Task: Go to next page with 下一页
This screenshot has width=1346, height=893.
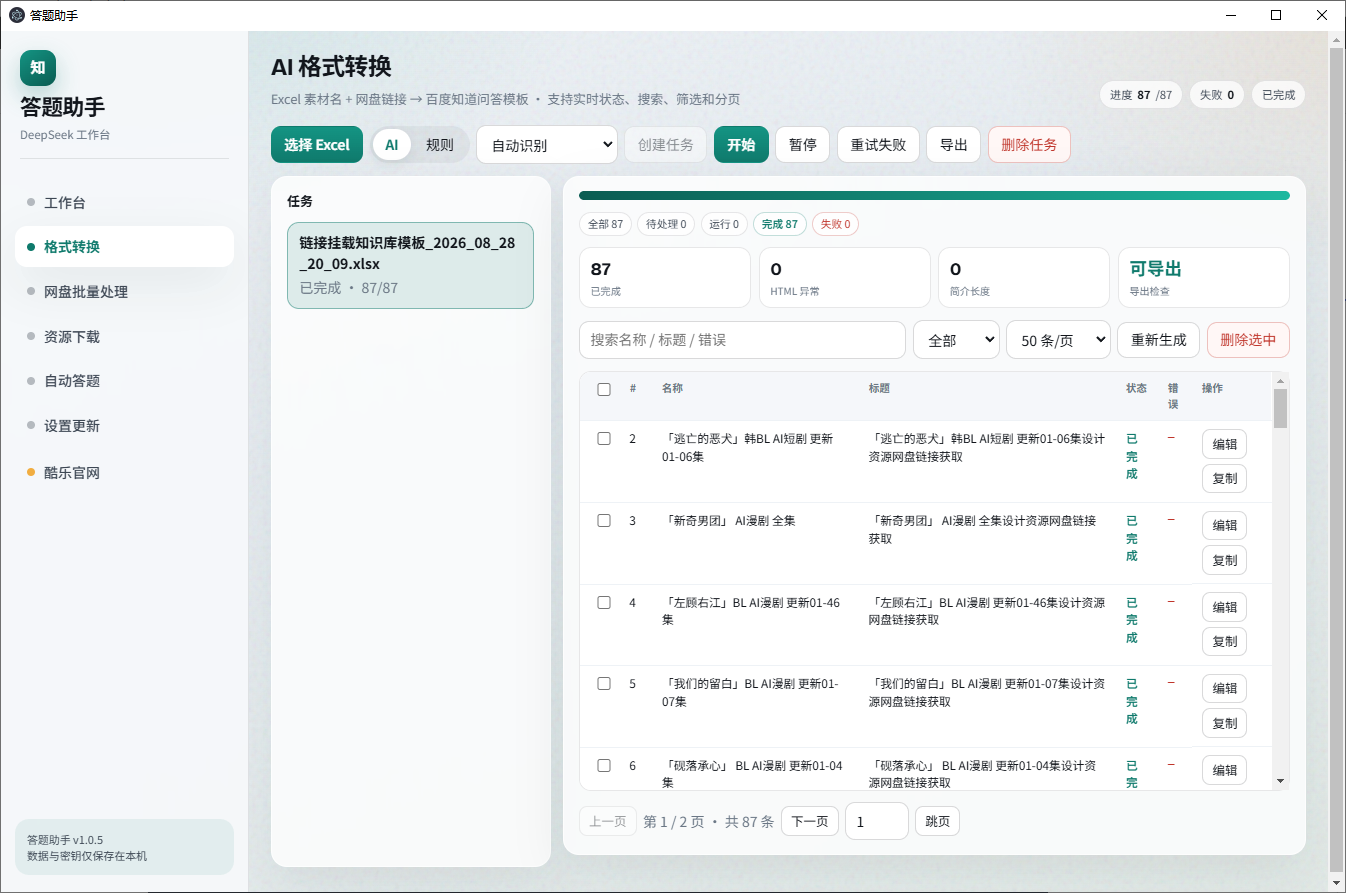Action: [810, 822]
